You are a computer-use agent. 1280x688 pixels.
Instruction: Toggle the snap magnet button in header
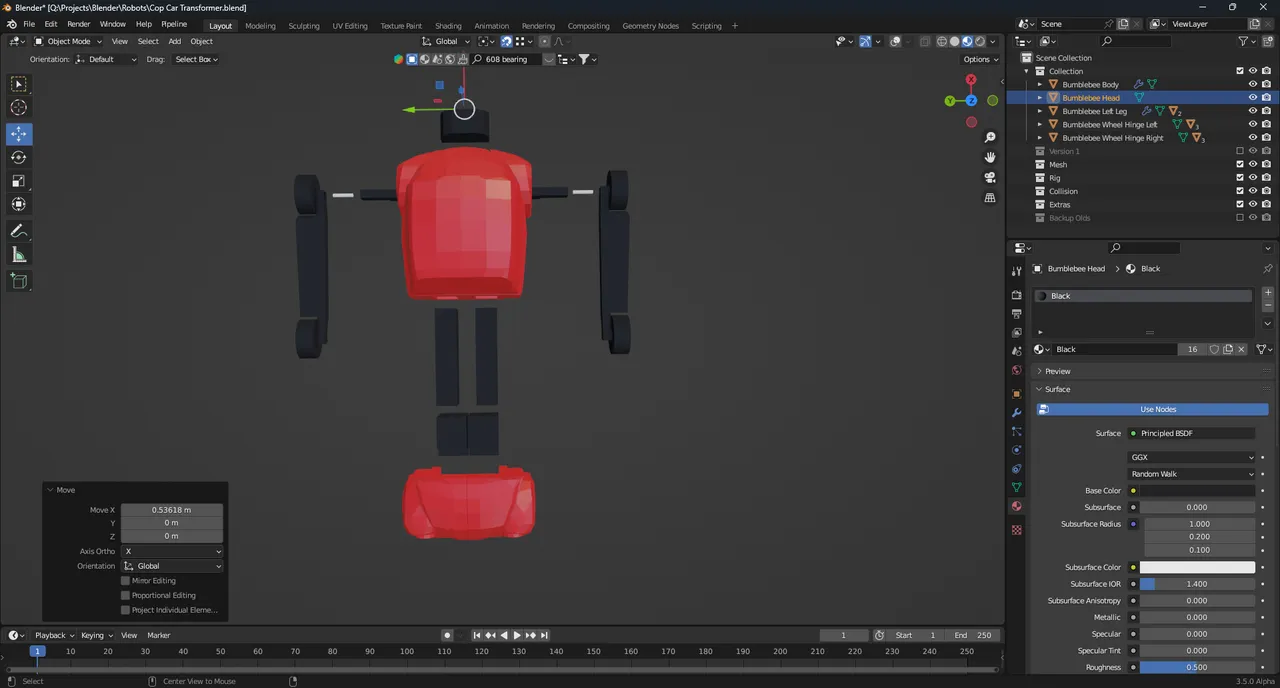pyautogui.click(x=507, y=41)
